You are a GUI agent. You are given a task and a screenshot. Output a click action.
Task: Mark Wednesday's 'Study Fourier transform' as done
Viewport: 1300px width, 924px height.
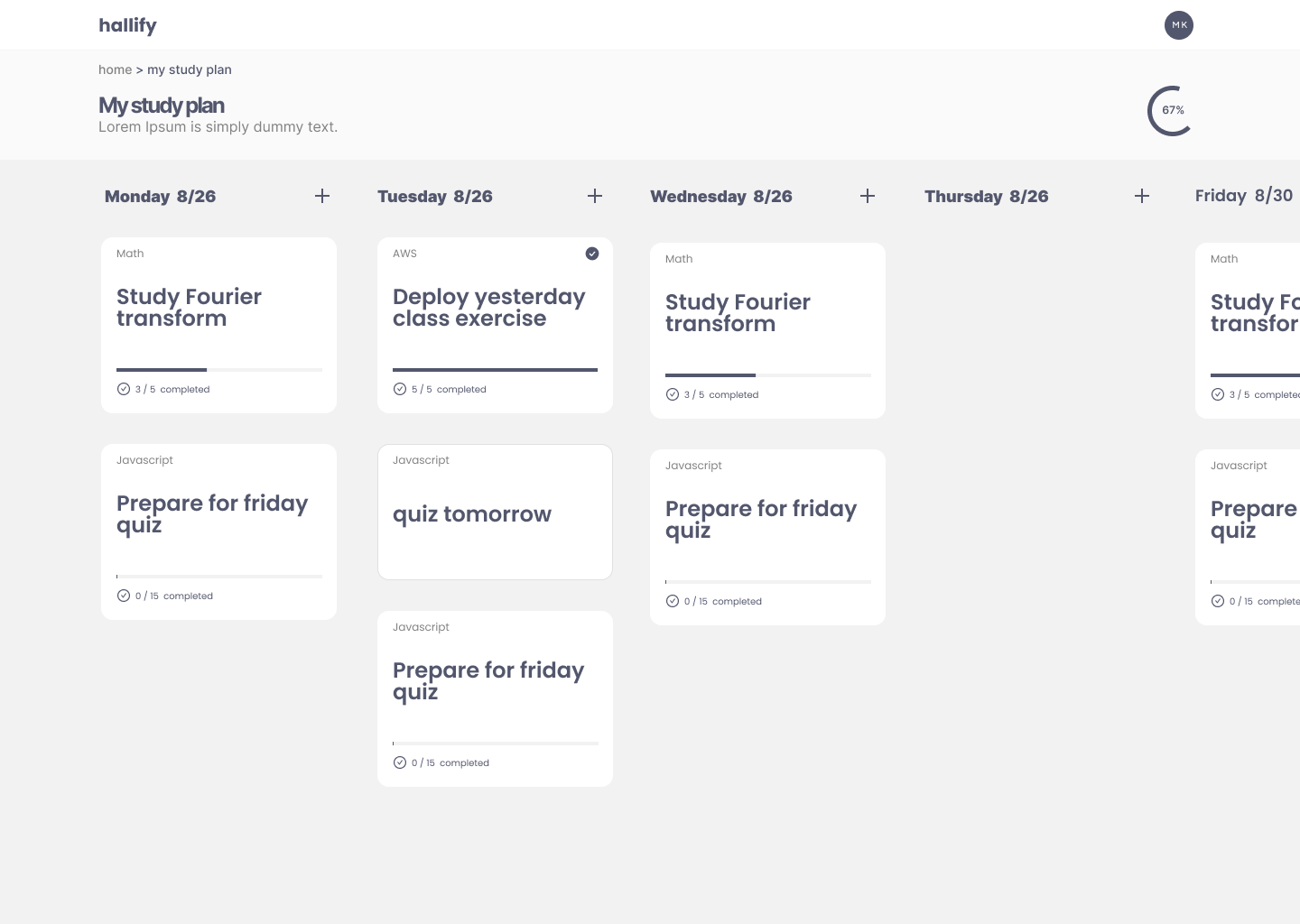point(673,394)
